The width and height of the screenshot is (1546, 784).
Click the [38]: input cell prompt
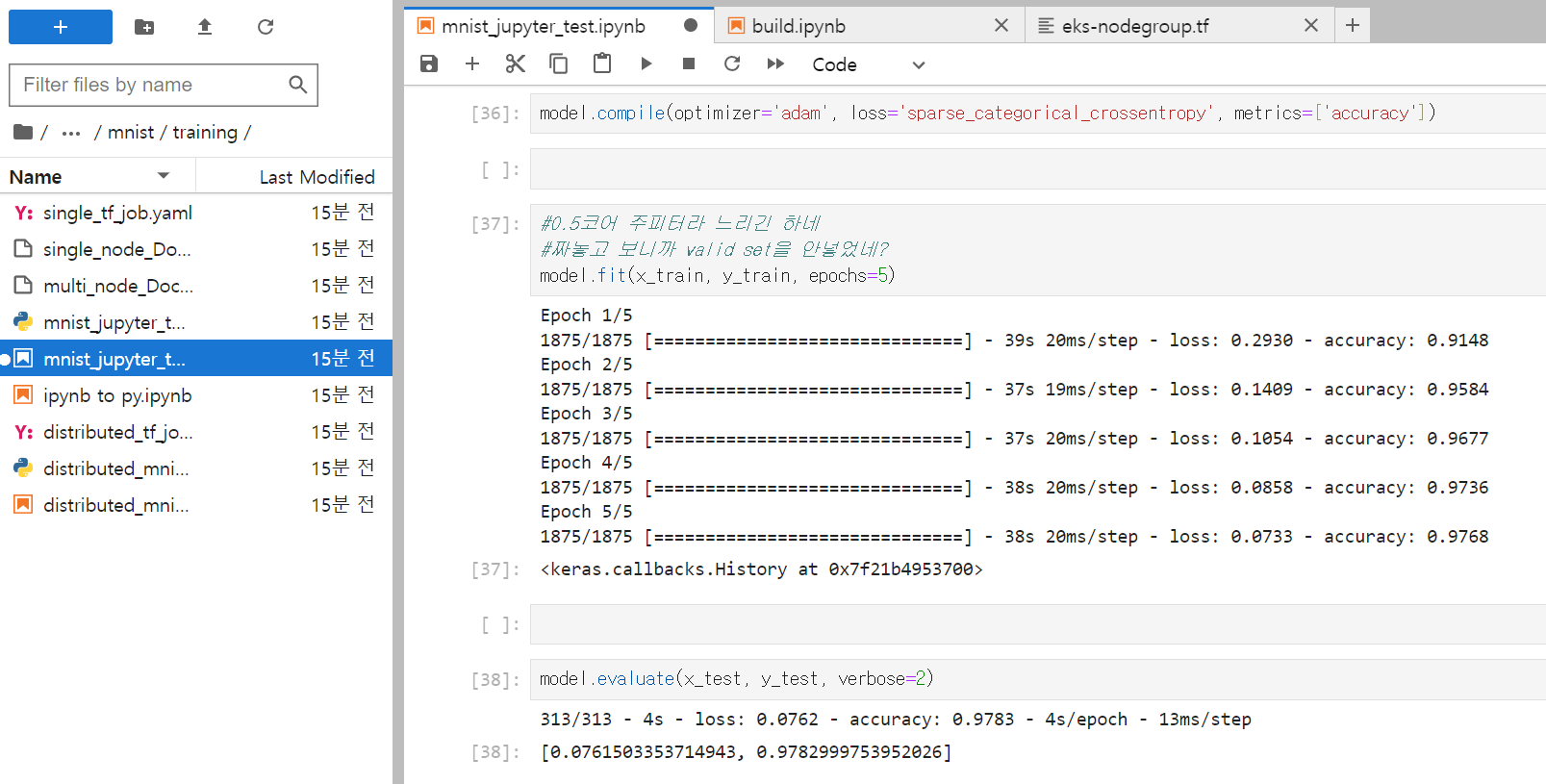pos(494,680)
